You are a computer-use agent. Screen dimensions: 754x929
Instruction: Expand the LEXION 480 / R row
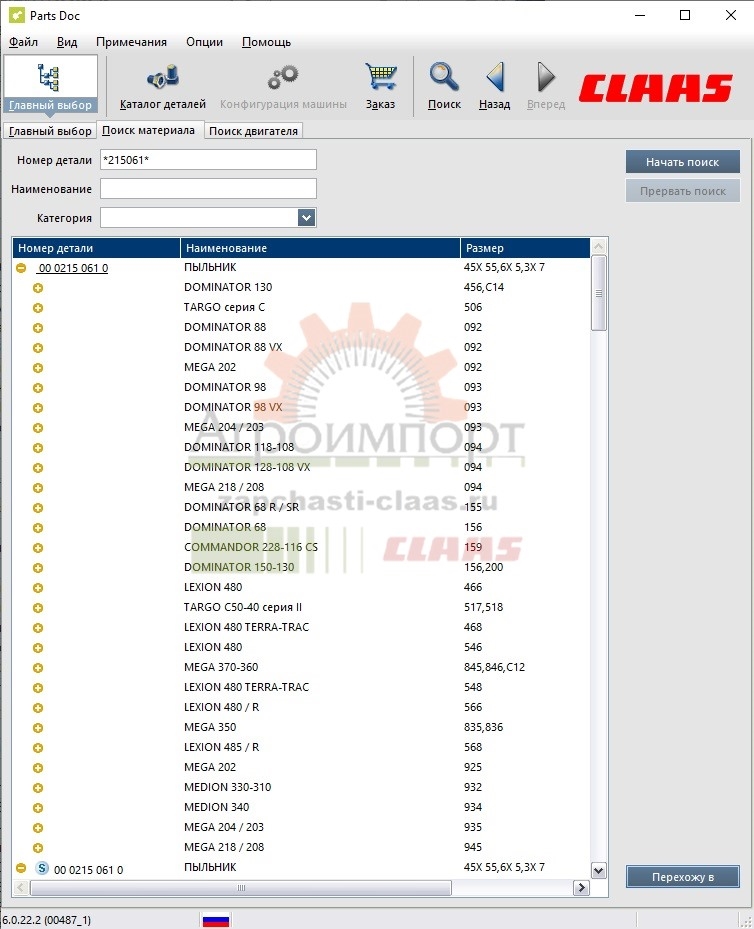pyautogui.click(x=38, y=708)
